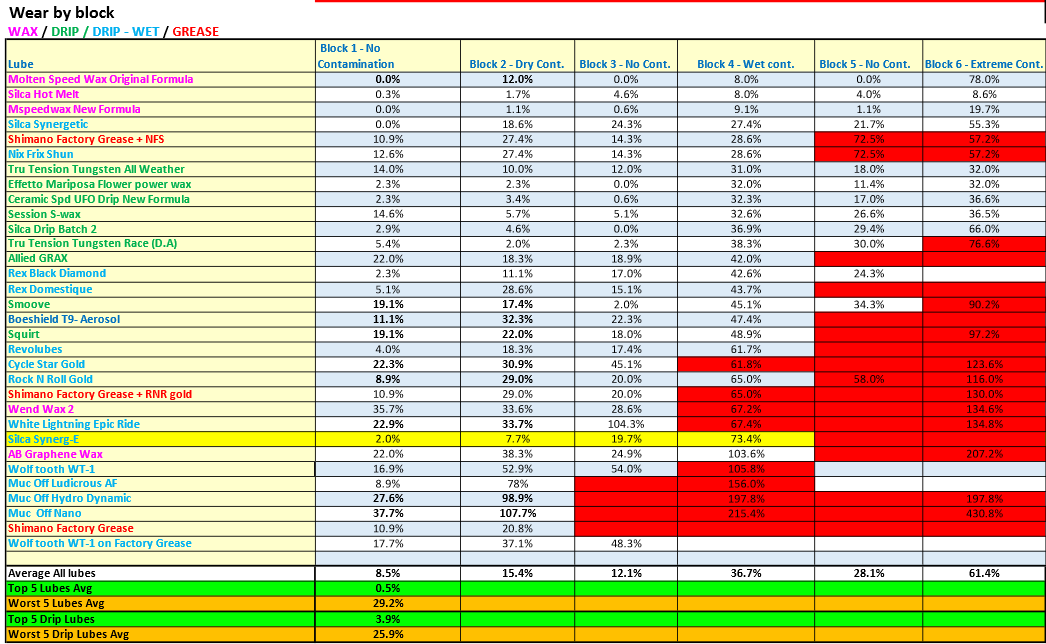Viewport: 1046px width, 644px height.
Task: Select the 'Worst 5 Drip Lubes Avg' label
Action: [69, 634]
